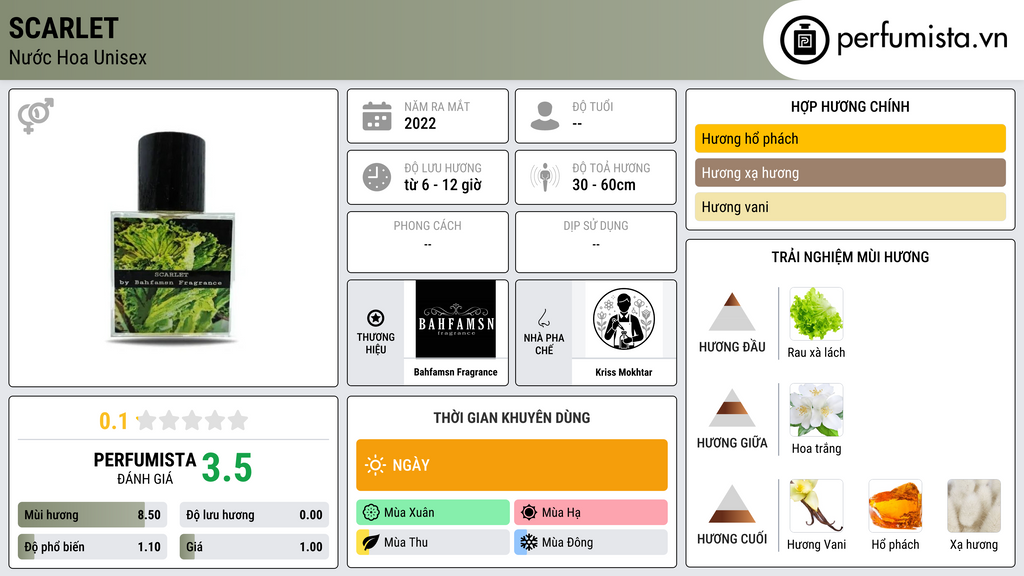Click the Kriss Mokhtar perfumer portrait

click(x=624, y=319)
